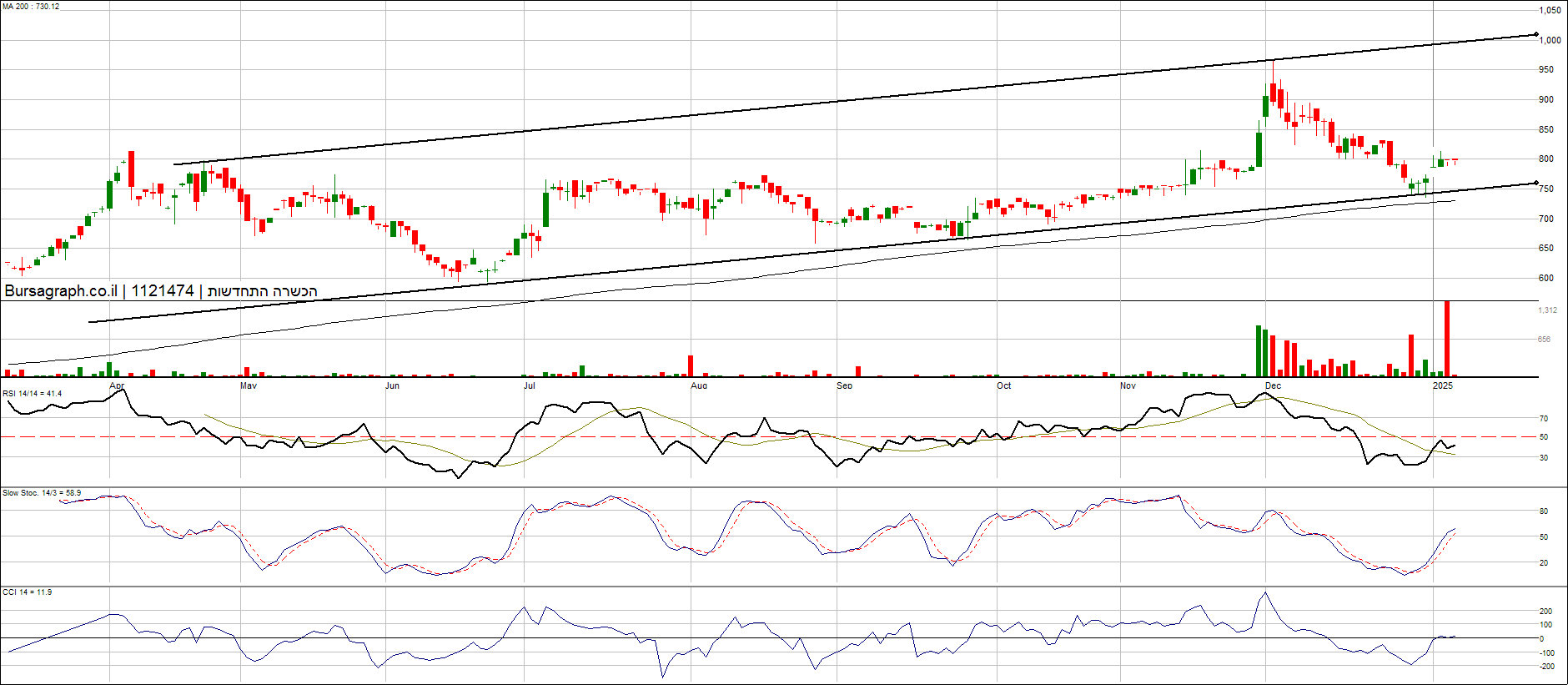Screen dimensions: 1568x685
Task: Click the RSI 70 level axis label
Action: [1544, 419]
